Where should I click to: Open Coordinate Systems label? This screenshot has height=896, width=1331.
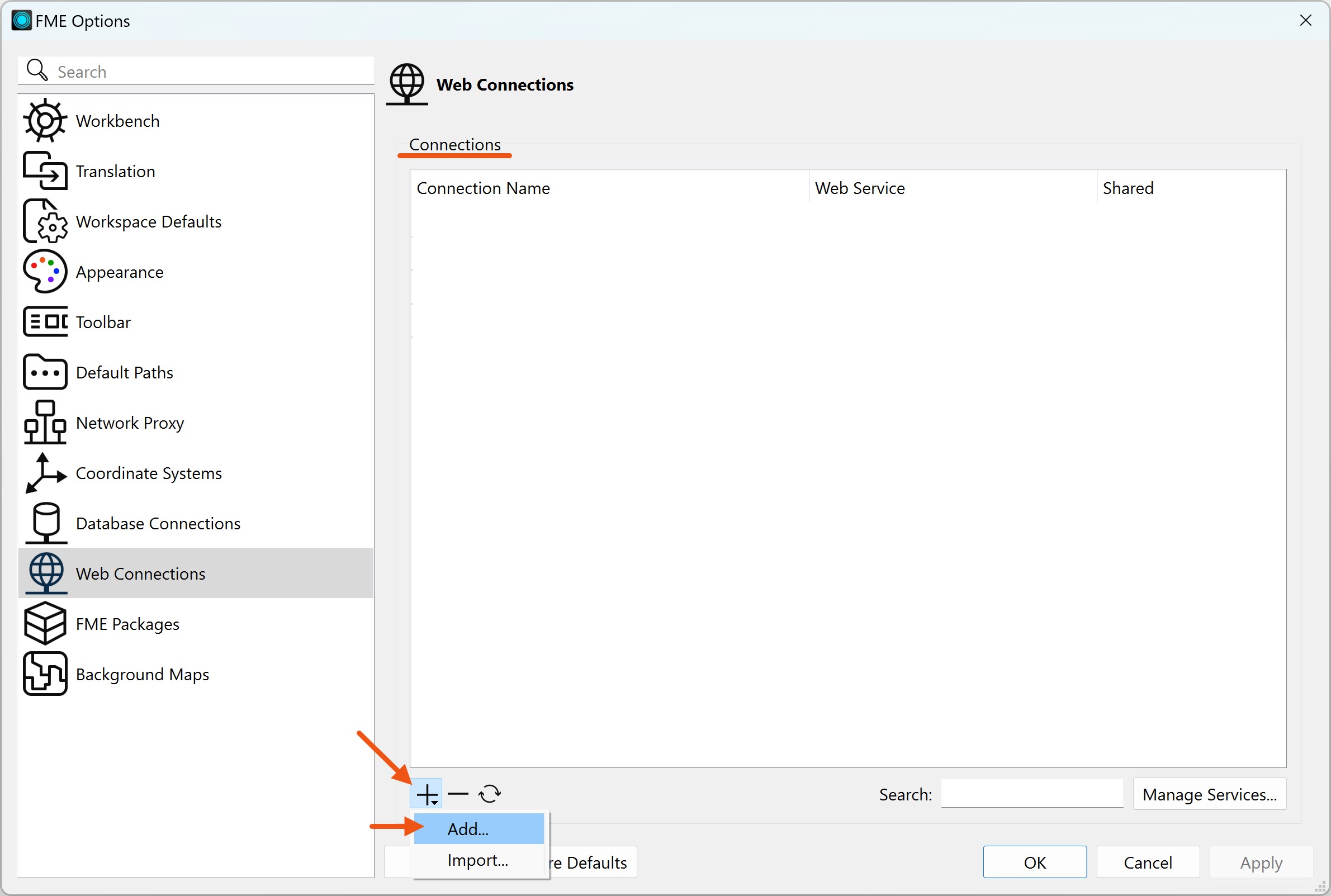pos(149,473)
